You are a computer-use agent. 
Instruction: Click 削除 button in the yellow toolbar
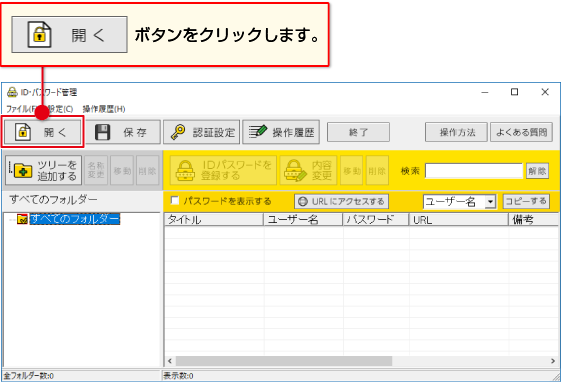coord(377,170)
